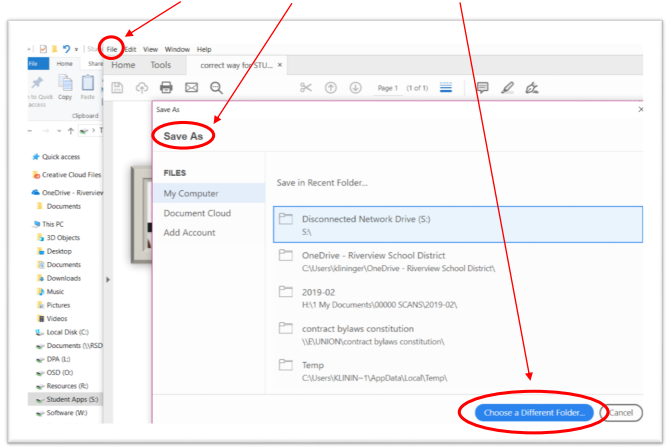This screenshot has height=447, width=667.
Task: Click the envelope email icon
Action: point(191,88)
